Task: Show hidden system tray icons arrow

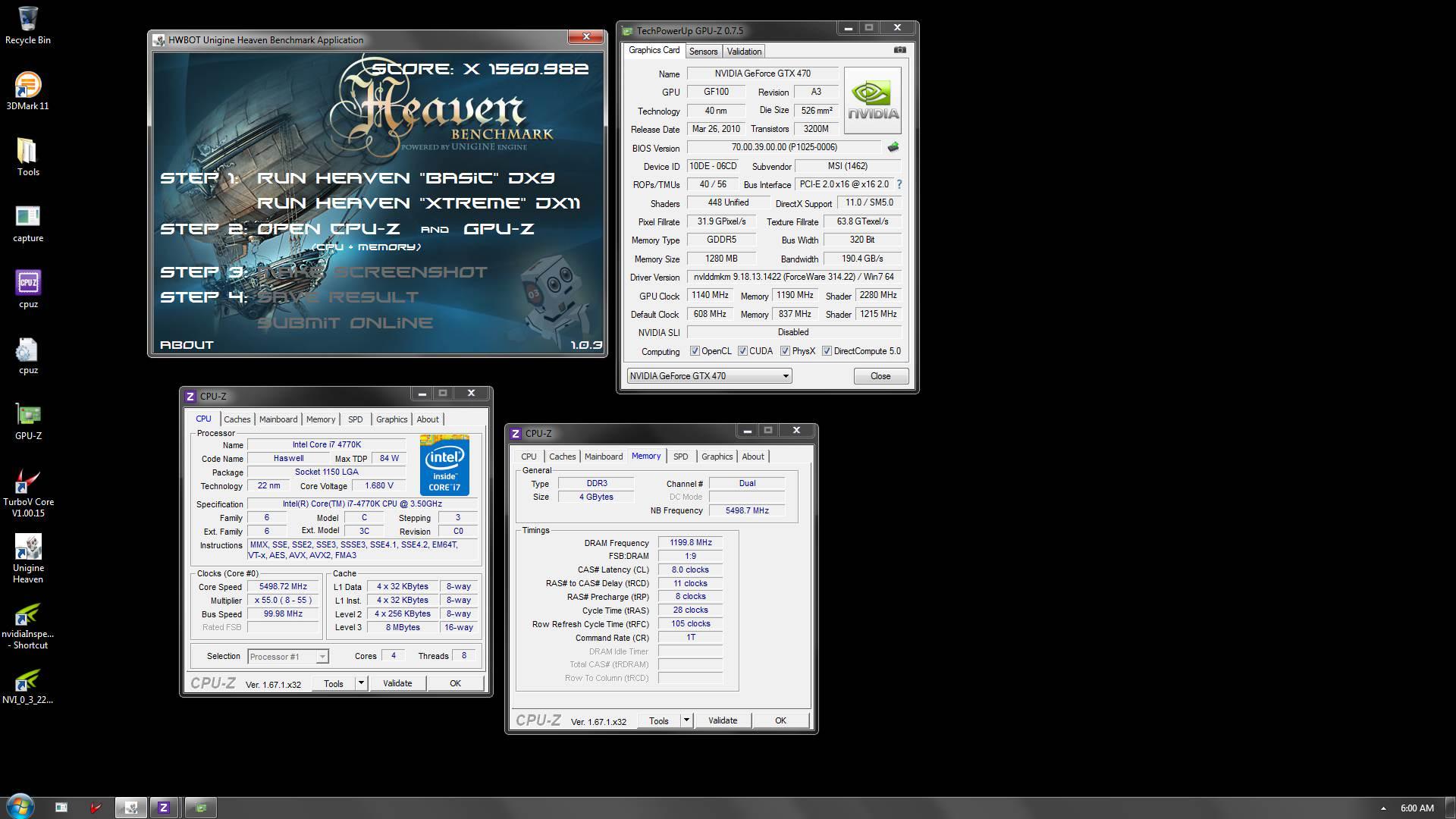Action: [x=1383, y=808]
